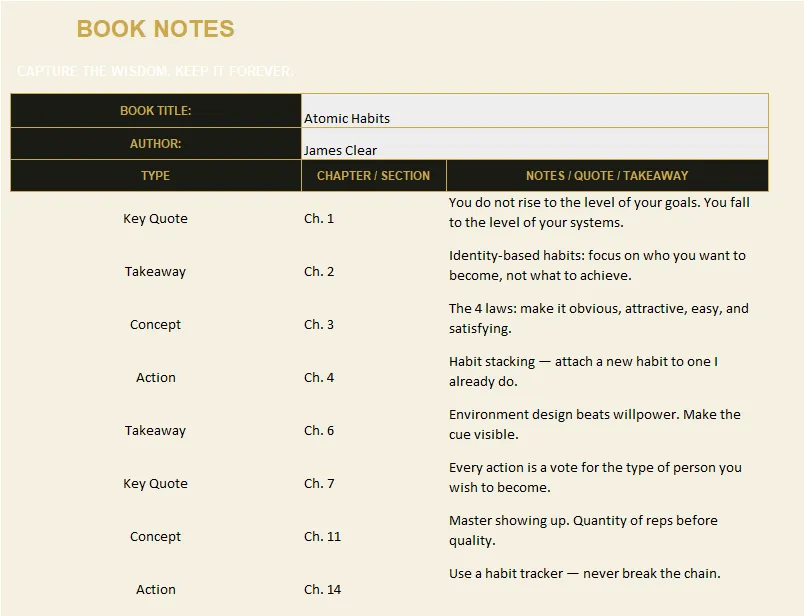The width and height of the screenshot is (804, 616).
Task: Click the Action cell for Ch. 14
Action: point(156,589)
